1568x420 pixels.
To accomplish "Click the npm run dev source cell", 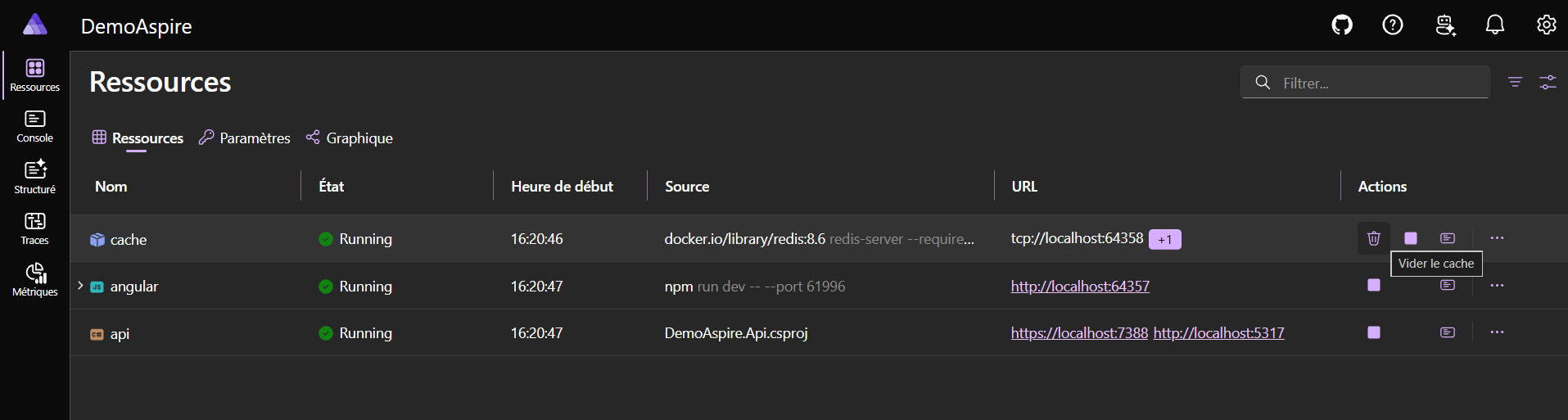I will (754, 286).
